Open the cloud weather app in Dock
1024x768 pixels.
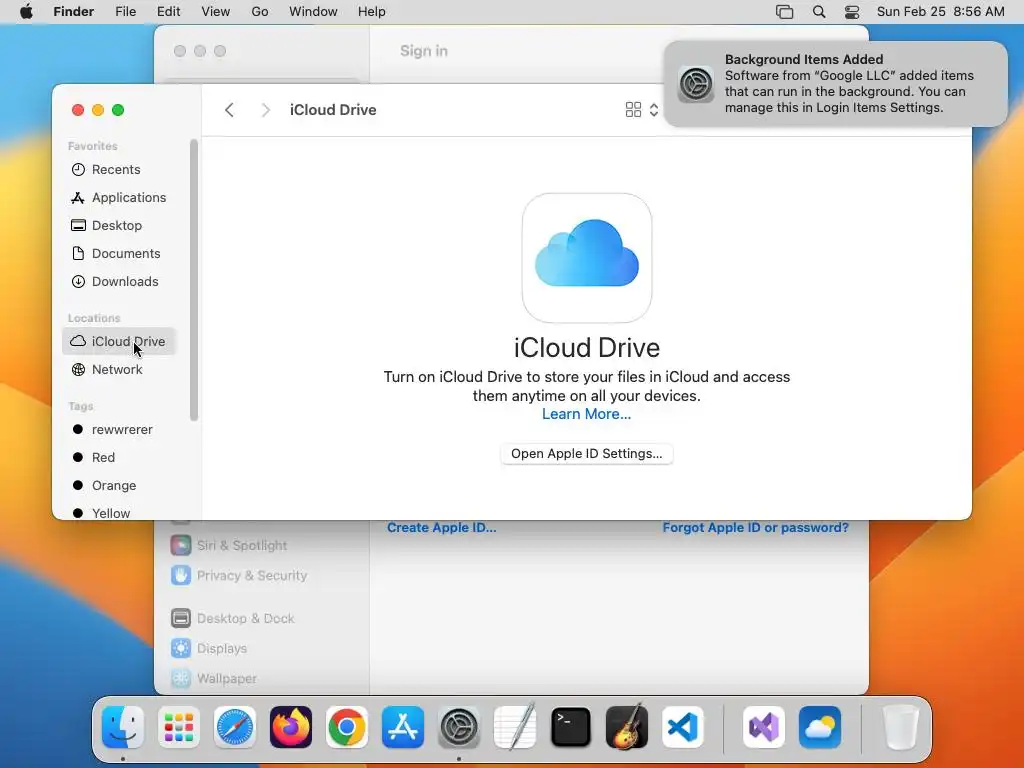click(820, 727)
